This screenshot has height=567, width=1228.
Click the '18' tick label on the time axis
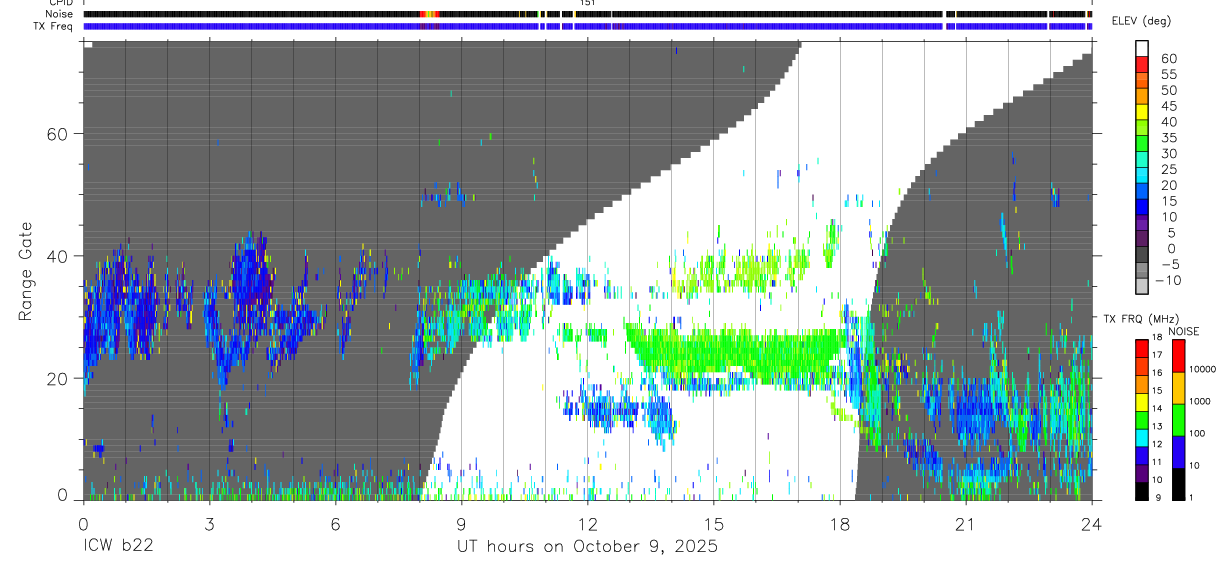point(839,523)
